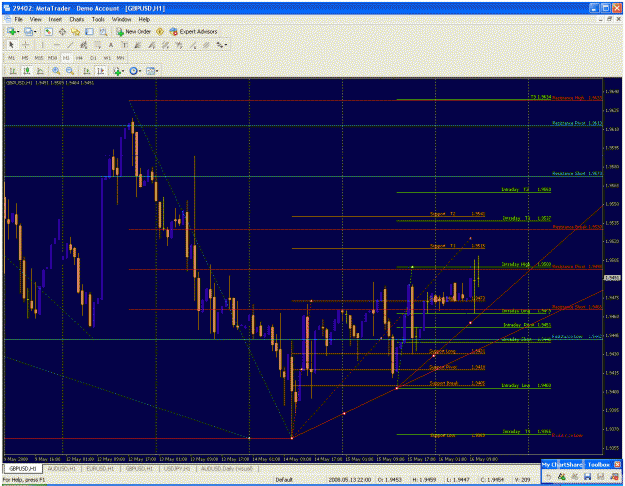Zoom out of the chart
The width and height of the screenshot is (625, 486).
pyautogui.click(x=70, y=71)
